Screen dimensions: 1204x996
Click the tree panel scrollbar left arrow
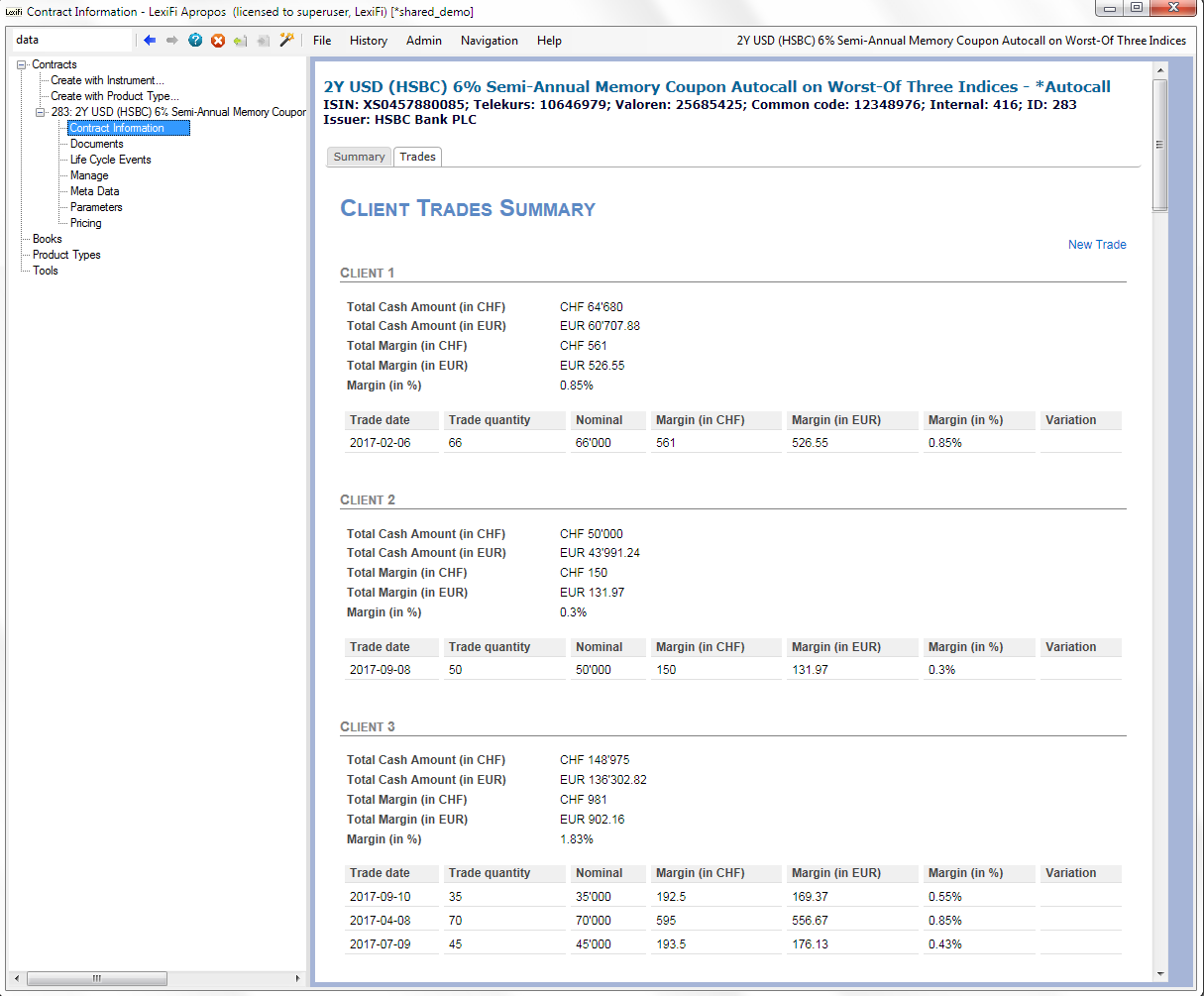[19, 978]
